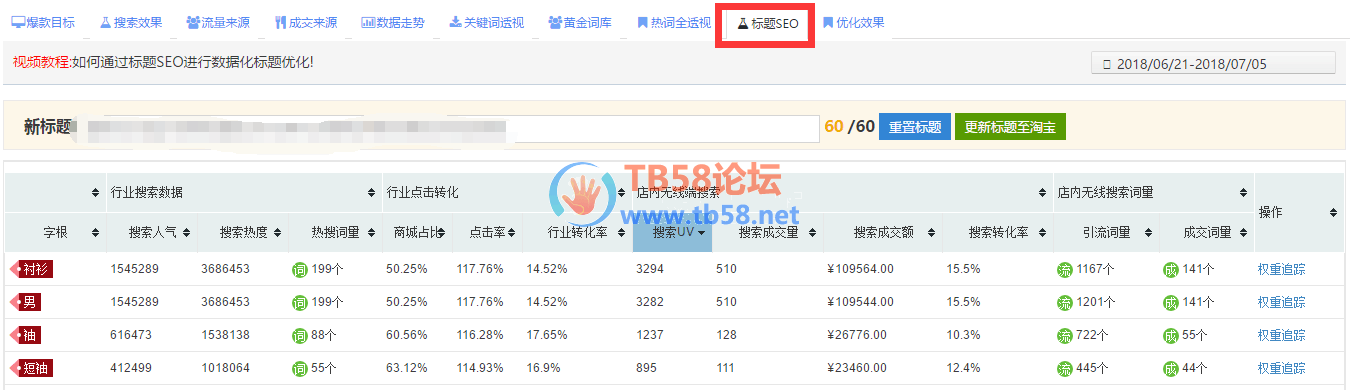Open the 优化效果 tab

tap(853, 22)
